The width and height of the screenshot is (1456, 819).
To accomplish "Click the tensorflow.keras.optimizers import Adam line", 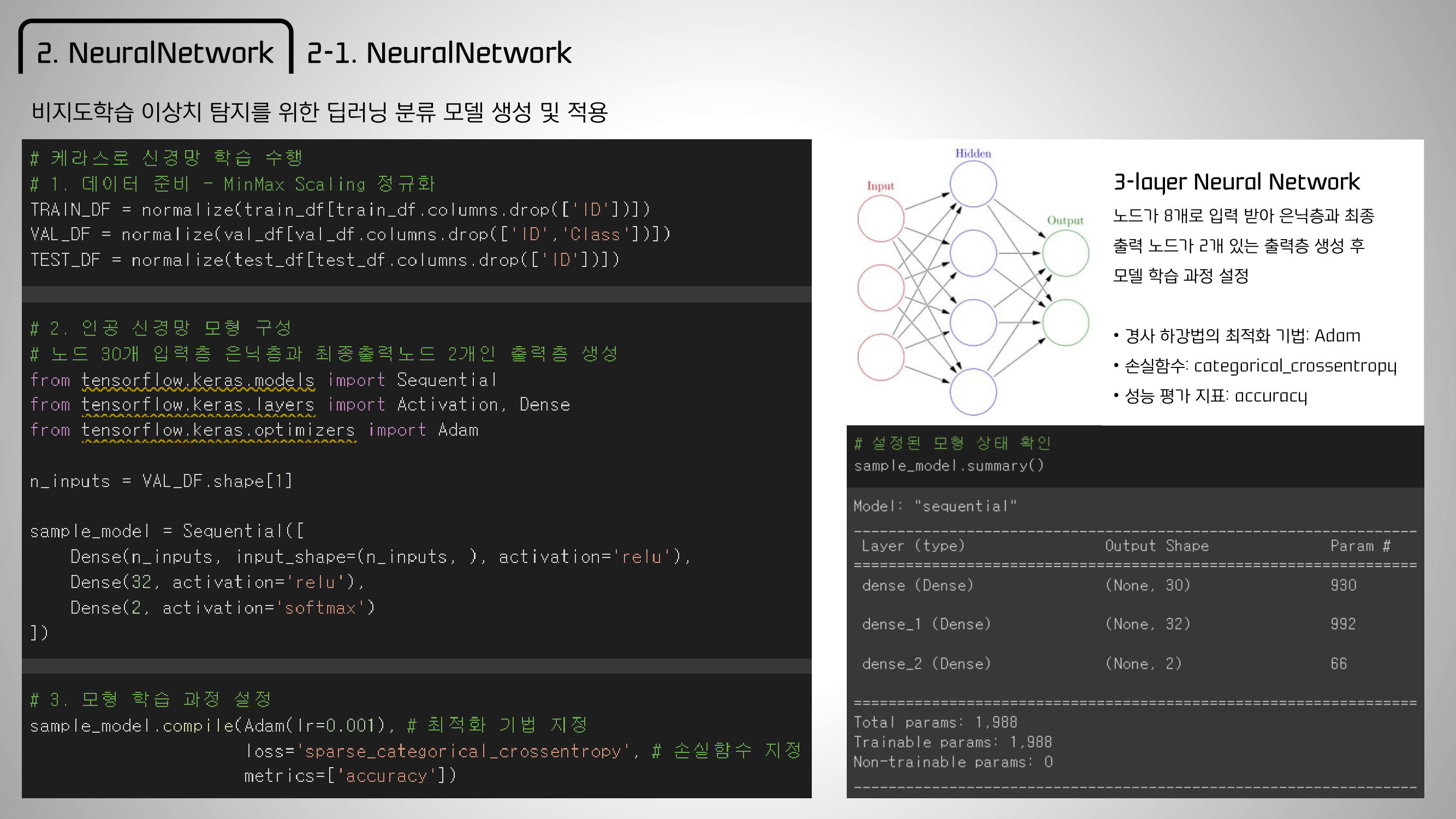I will click(x=254, y=430).
